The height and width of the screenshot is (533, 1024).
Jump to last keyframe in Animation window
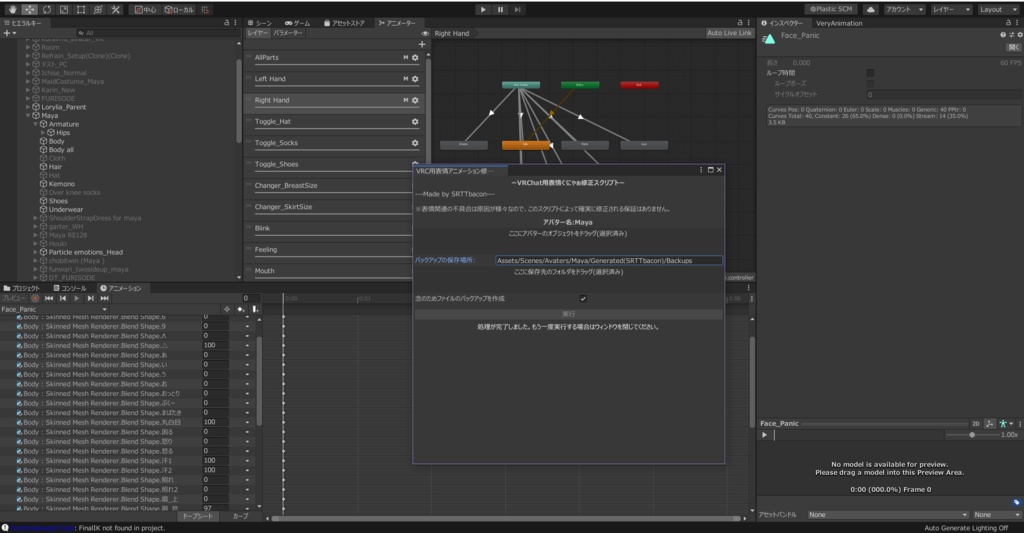tap(104, 299)
